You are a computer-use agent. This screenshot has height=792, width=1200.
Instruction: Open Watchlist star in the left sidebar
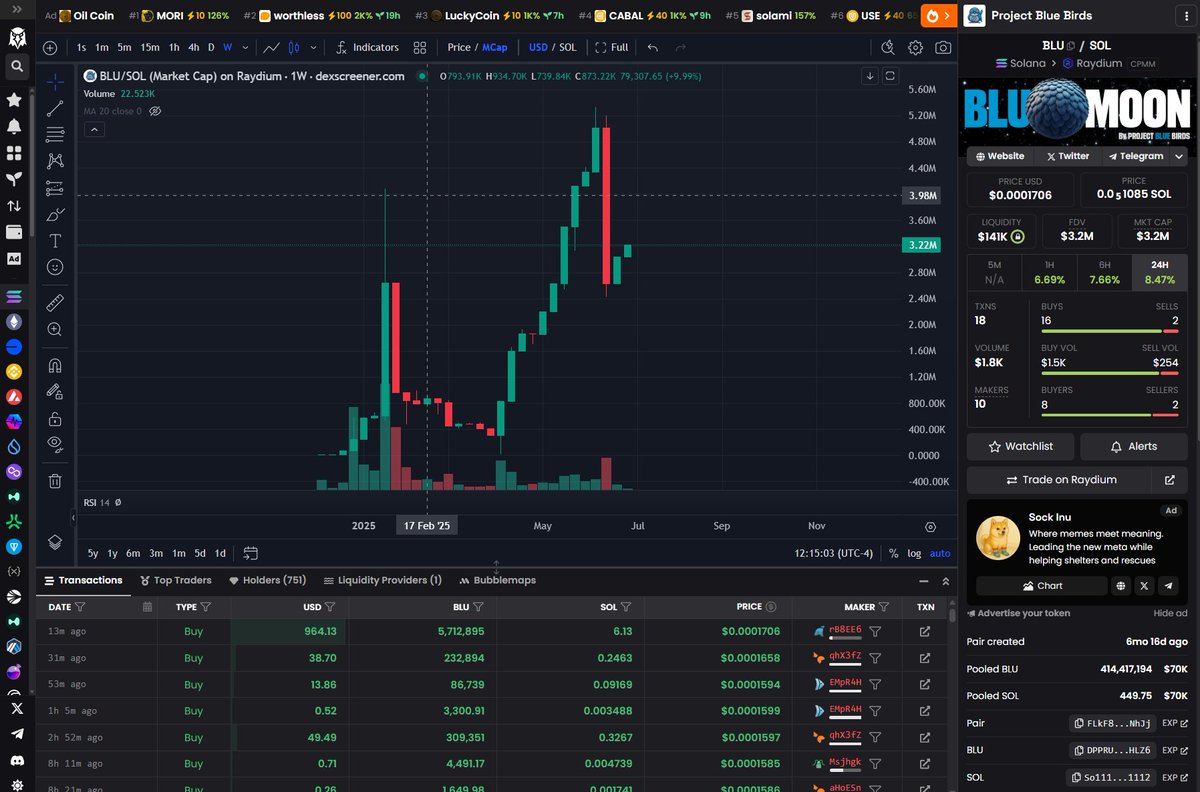pyautogui.click(x=14, y=100)
